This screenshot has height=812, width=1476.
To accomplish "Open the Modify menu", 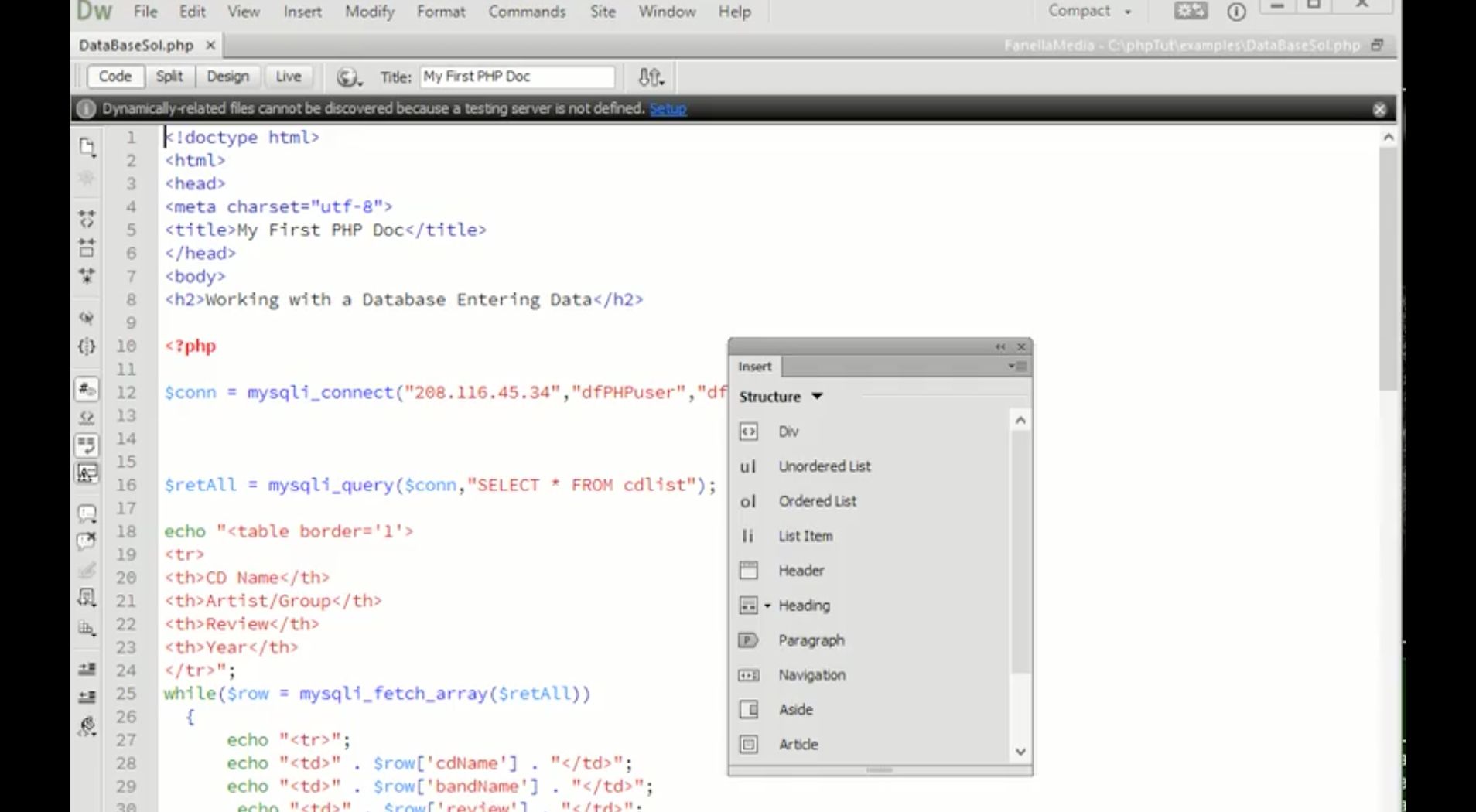I will click(x=370, y=12).
